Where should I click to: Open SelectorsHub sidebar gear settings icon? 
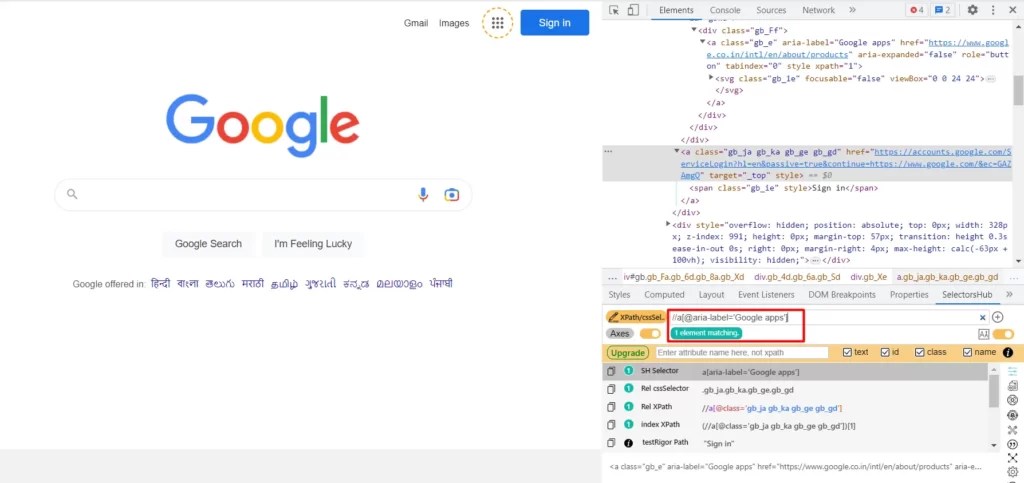1012,472
